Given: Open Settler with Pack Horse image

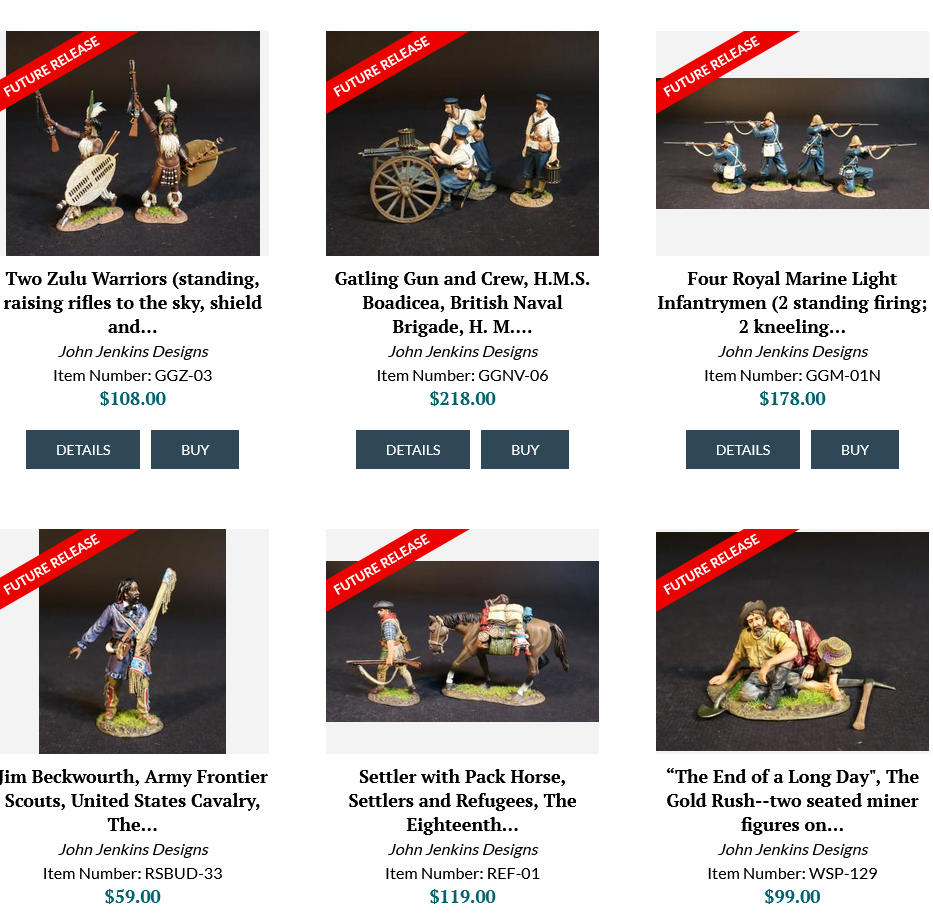Looking at the screenshot, I should point(462,641).
